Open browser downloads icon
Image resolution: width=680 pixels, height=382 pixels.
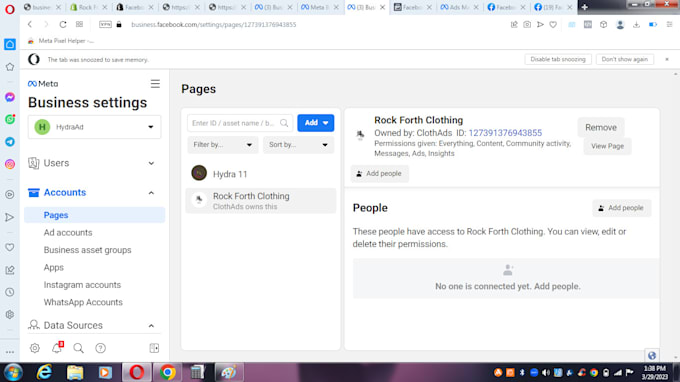point(636,25)
